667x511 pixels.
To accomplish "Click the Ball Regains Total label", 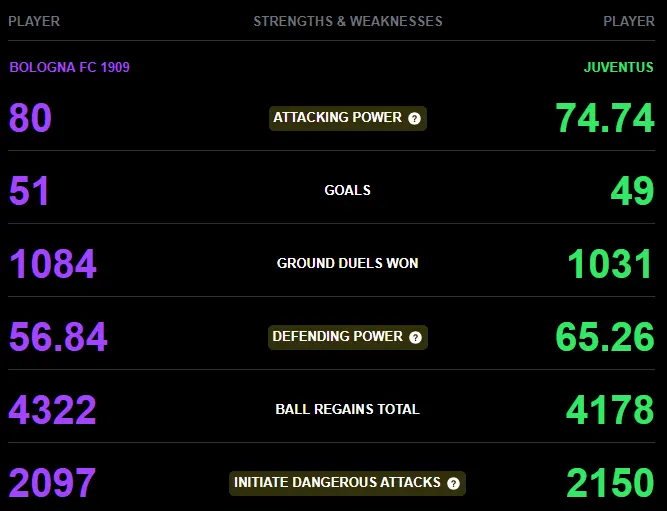I will 348,409.
